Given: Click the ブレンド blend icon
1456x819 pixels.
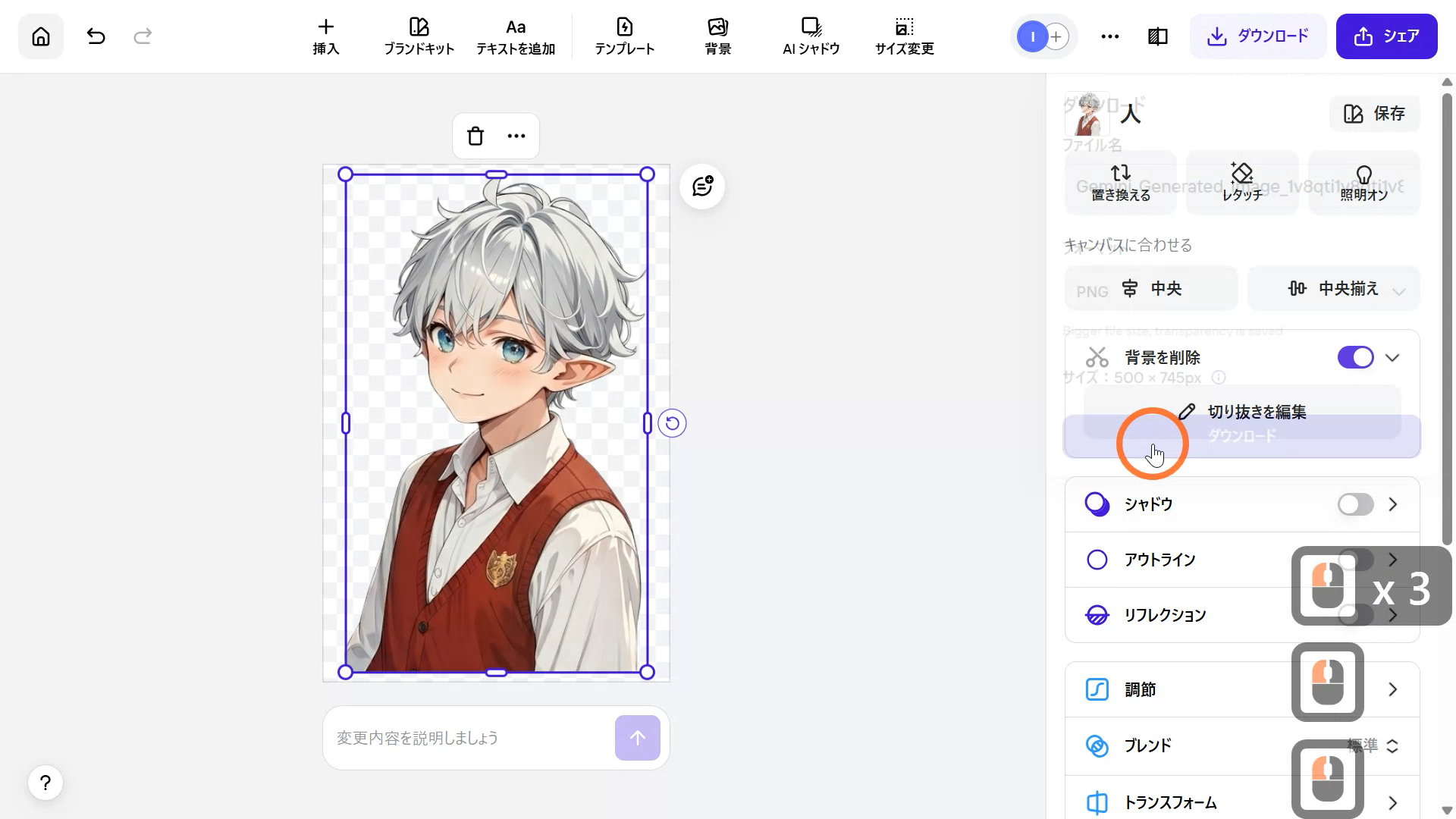Looking at the screenshot, I should [x=1097, y=745].
